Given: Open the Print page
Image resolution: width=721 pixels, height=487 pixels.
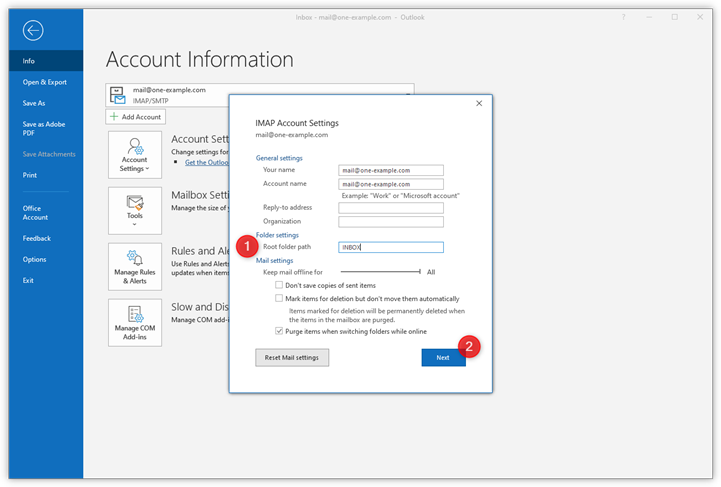Looking at the screenshot, I should coord(30,175).
